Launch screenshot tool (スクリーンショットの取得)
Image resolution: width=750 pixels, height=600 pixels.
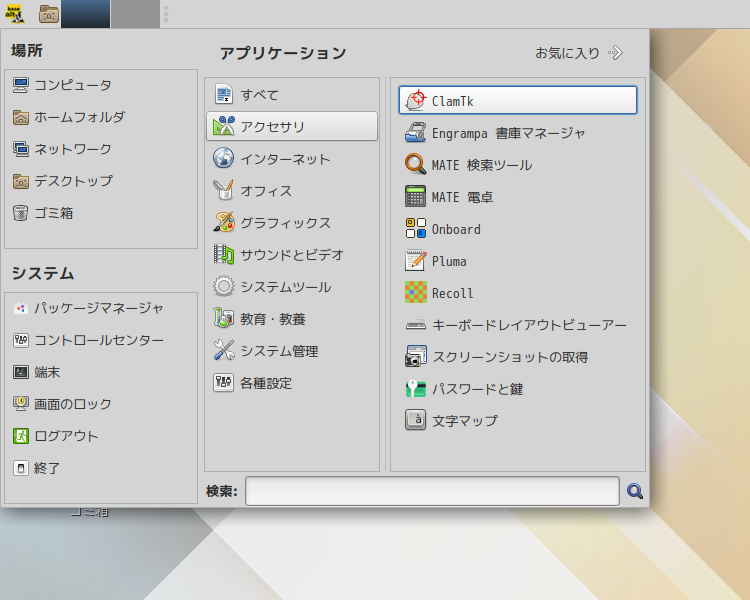[518, 357]
